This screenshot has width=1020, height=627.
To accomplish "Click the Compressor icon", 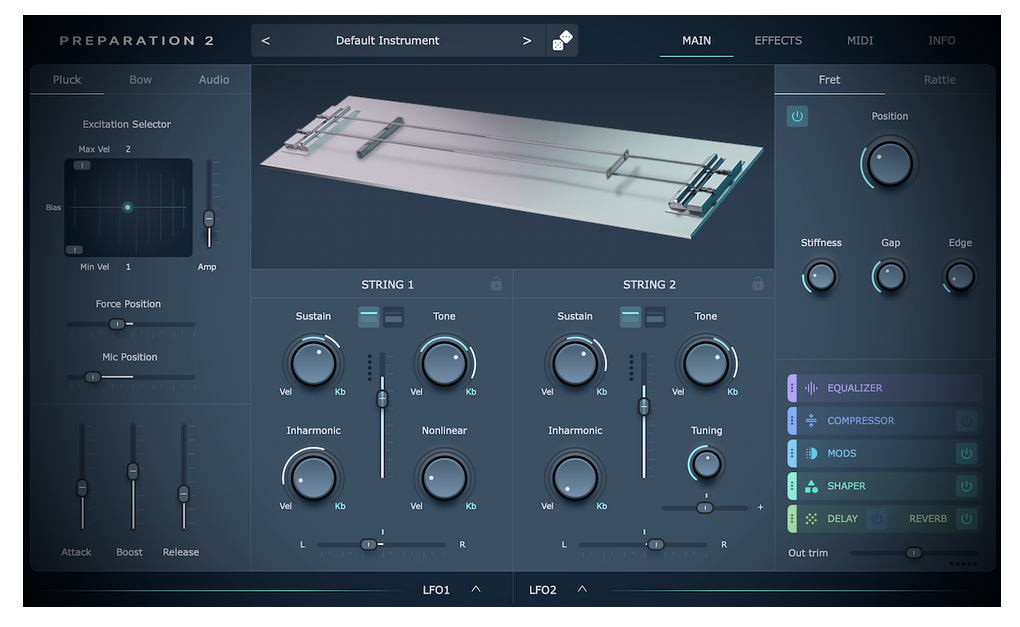I will click(811, 421).
